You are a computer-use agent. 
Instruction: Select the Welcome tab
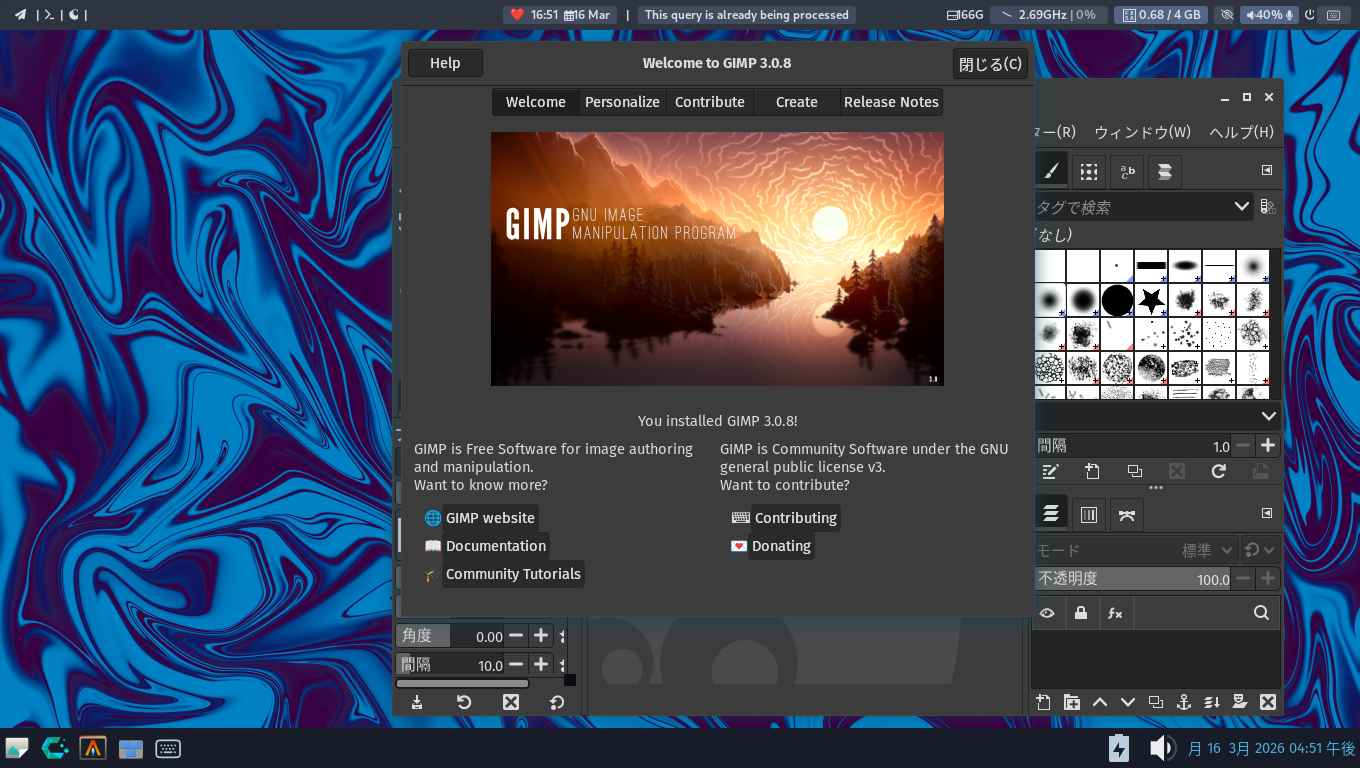coord(536,102)
